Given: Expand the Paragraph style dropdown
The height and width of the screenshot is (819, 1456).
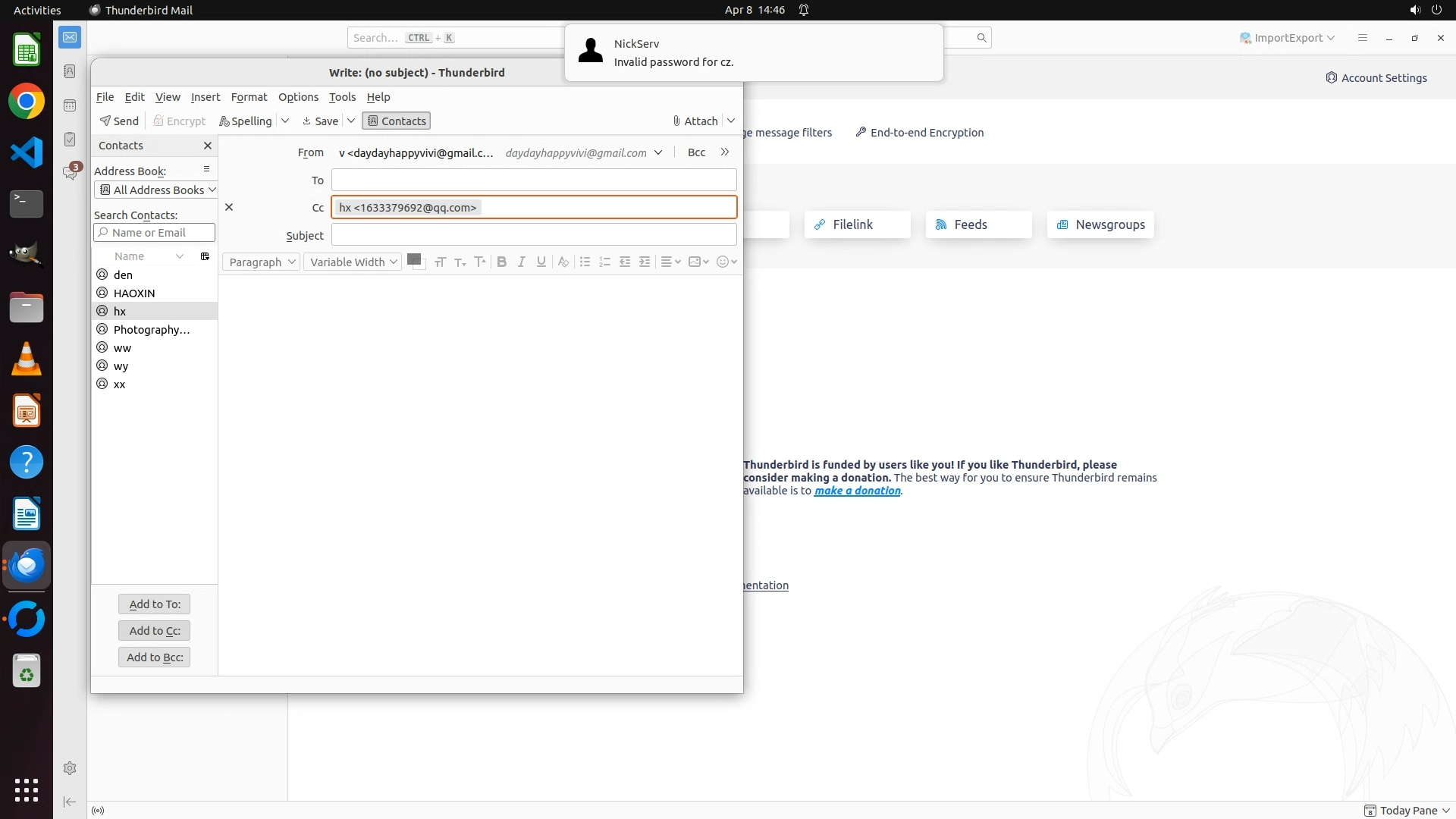Looking at the screenshot, I should coord(261,262).
